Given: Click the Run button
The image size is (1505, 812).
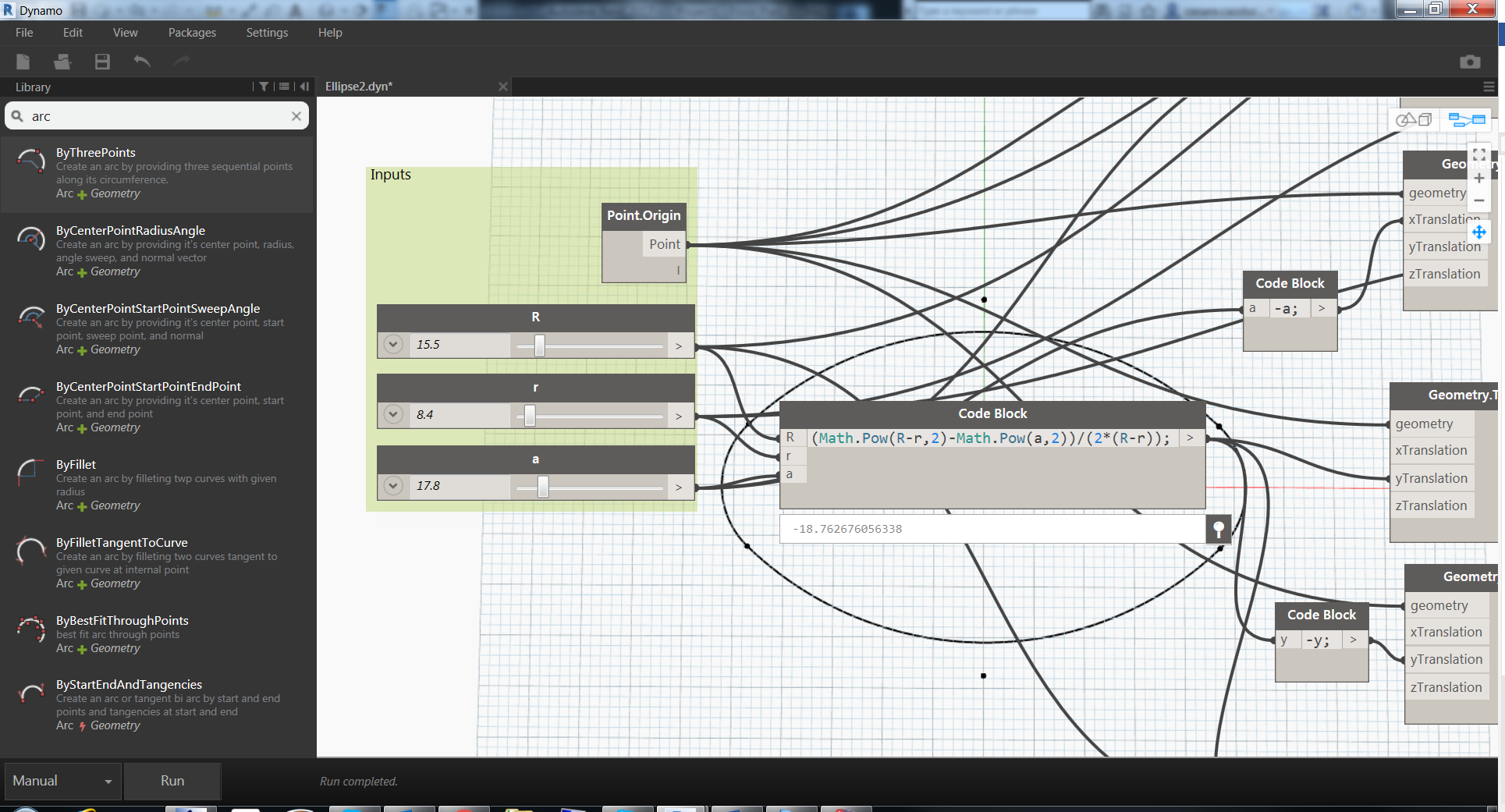Looking at the screenshot, I should (x=172, y=781).
